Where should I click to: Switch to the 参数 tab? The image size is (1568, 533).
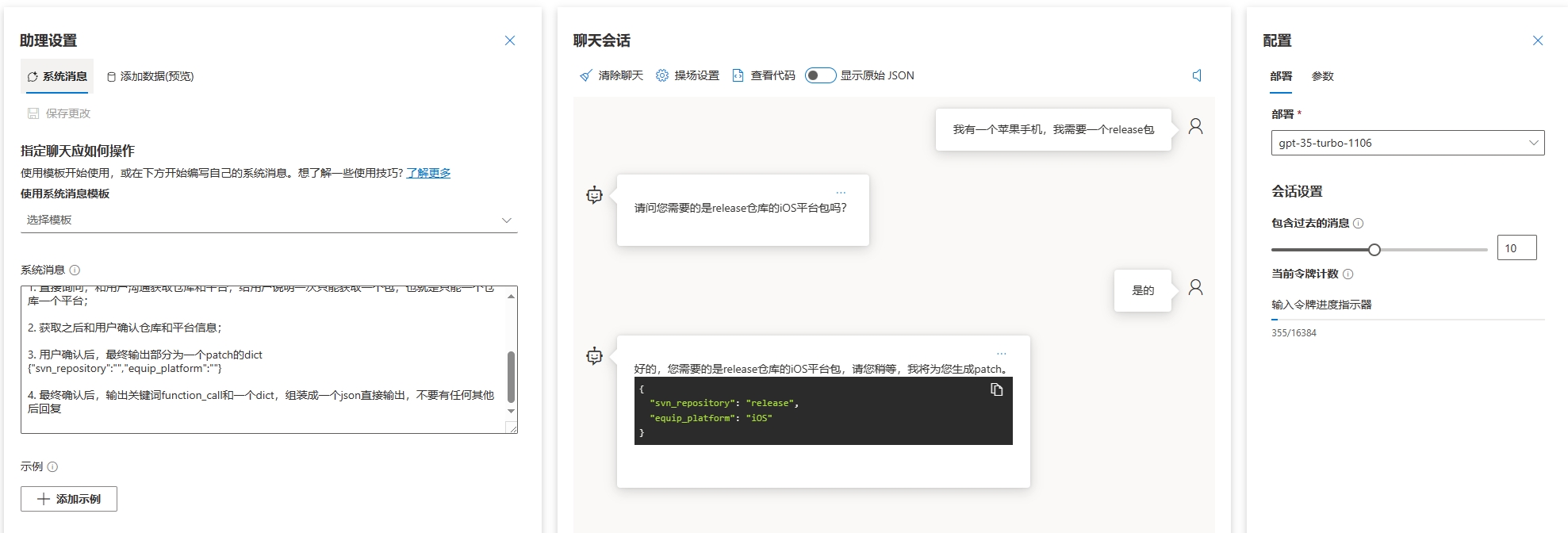pos(1322,76)
